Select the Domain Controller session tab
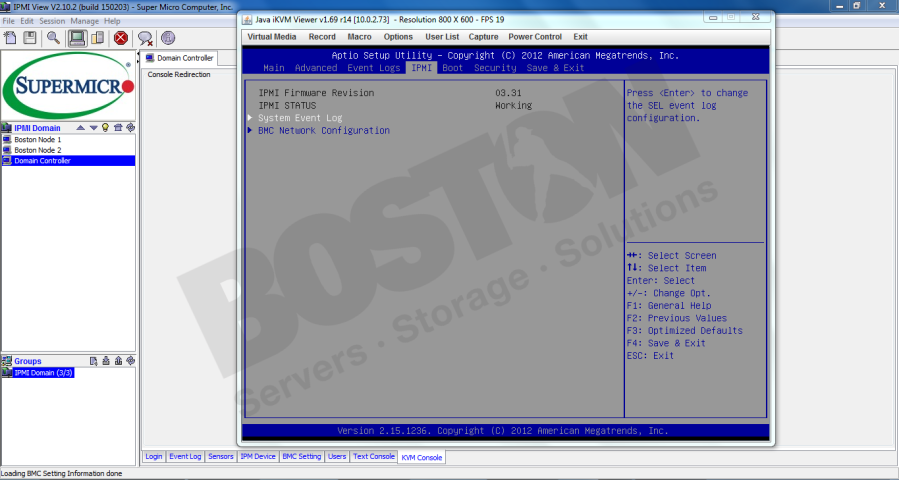This screenshot has height=480, width=899. 179,58
